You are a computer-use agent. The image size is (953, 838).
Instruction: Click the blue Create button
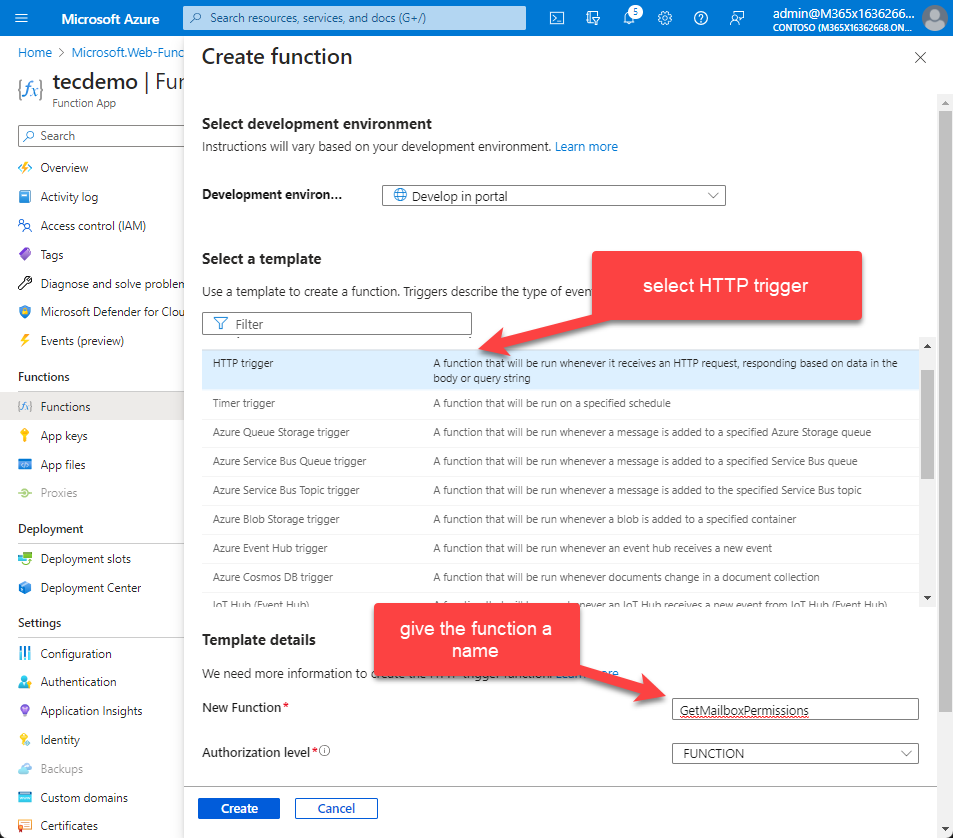239,808
